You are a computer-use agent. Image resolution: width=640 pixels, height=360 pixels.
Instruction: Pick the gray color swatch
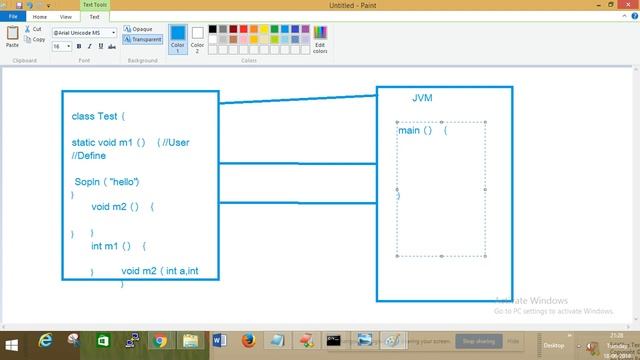pos(223,29)
